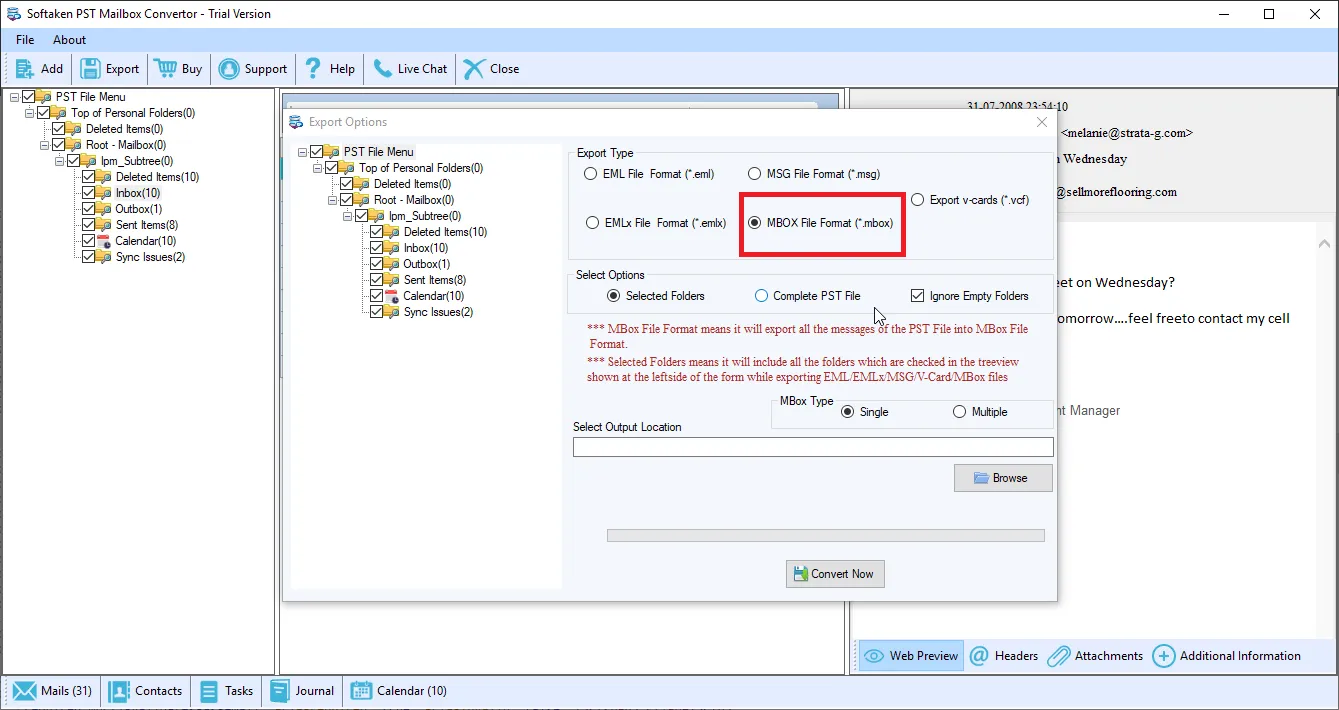The width and height of the screenshot is (1339, 710).
Task: Click the Export toolbar icon
Action: [x=90, y=69]
